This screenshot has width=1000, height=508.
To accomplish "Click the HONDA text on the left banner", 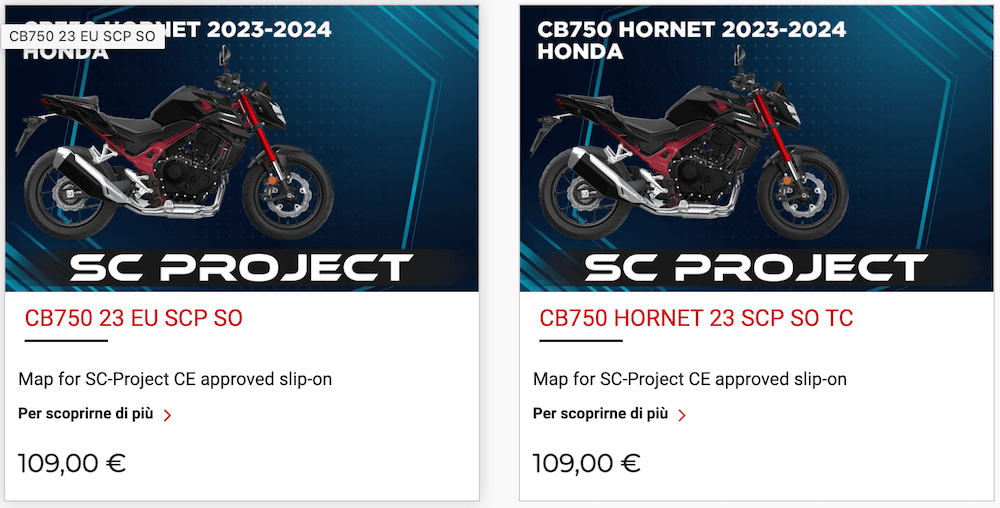I will pyautogui.click(x=66, y=53).
